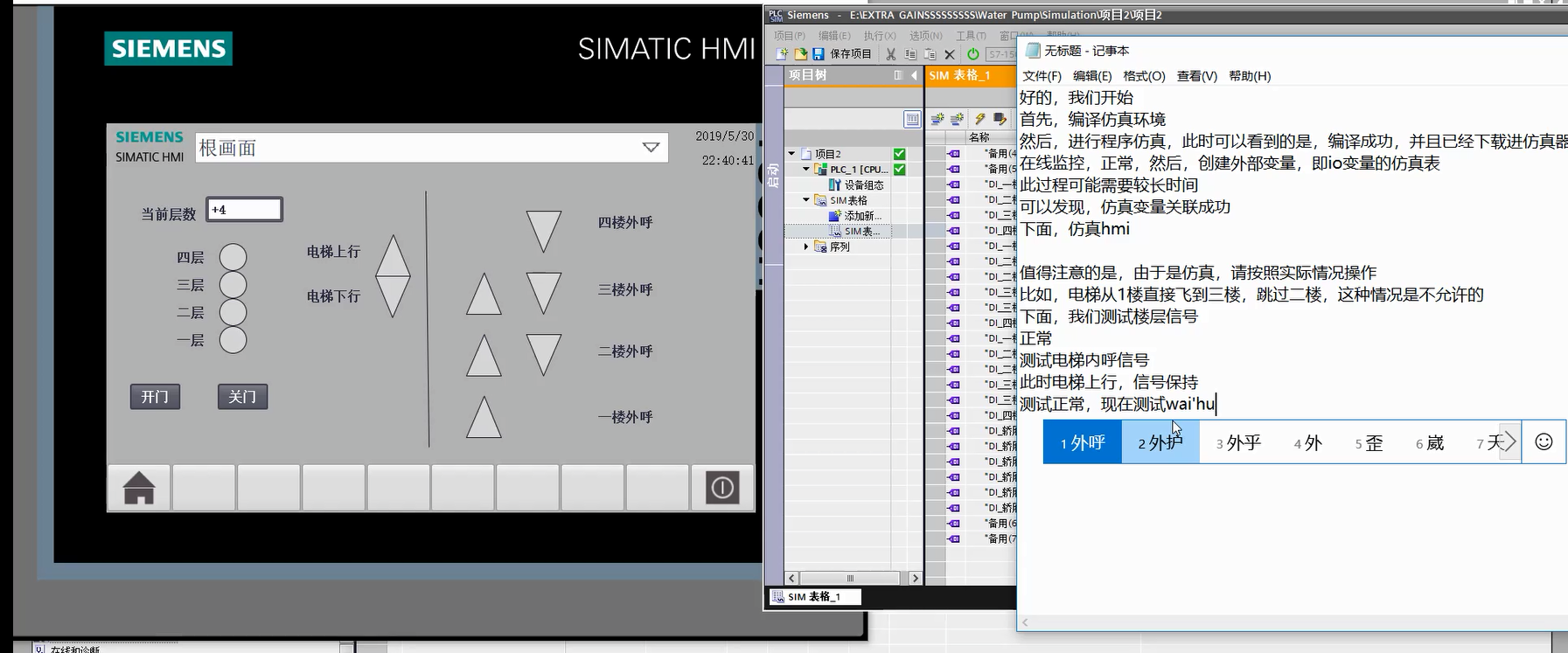This screenshot has width=1568, height=653.
Task: Click green checkmark beside PLC_1
Action: (x=899, y=170)
